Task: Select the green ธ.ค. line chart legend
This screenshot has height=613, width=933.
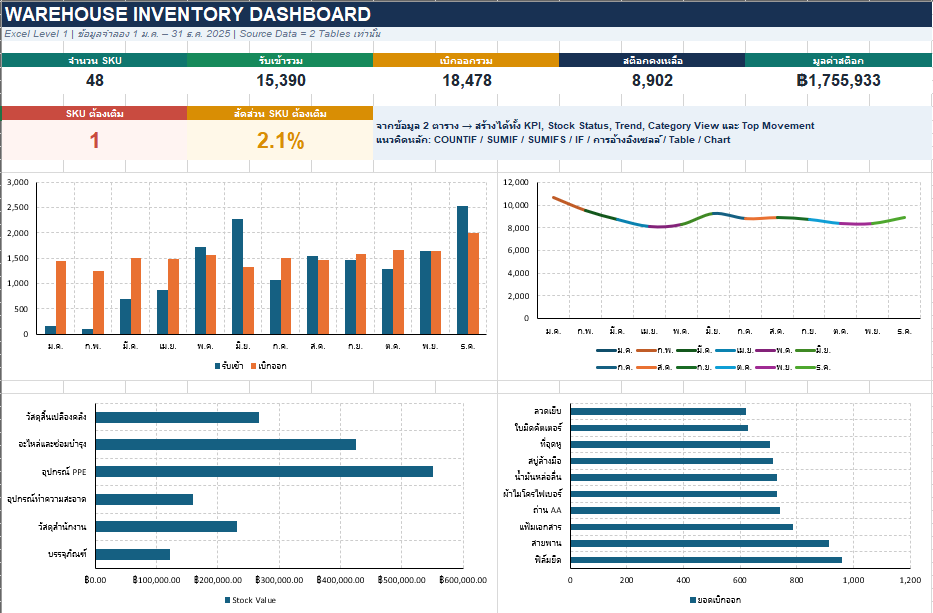Action: tap(813, 367)
